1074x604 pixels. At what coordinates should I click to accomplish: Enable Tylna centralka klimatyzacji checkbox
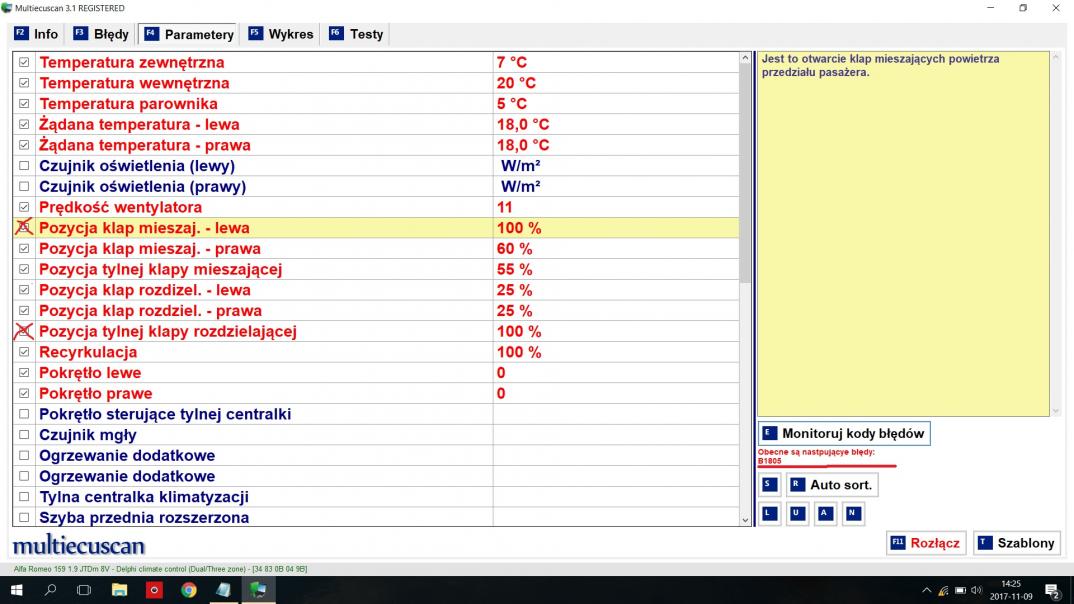pos(24,496)
